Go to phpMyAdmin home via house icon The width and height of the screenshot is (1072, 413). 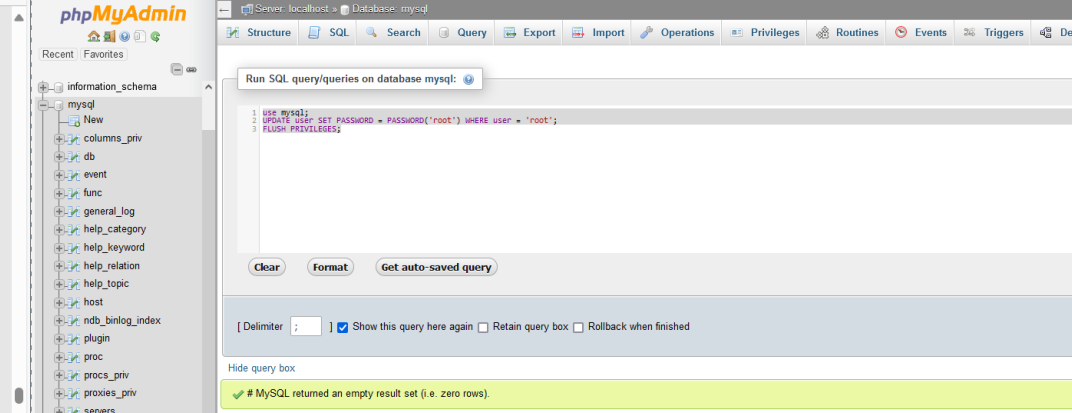94,37
